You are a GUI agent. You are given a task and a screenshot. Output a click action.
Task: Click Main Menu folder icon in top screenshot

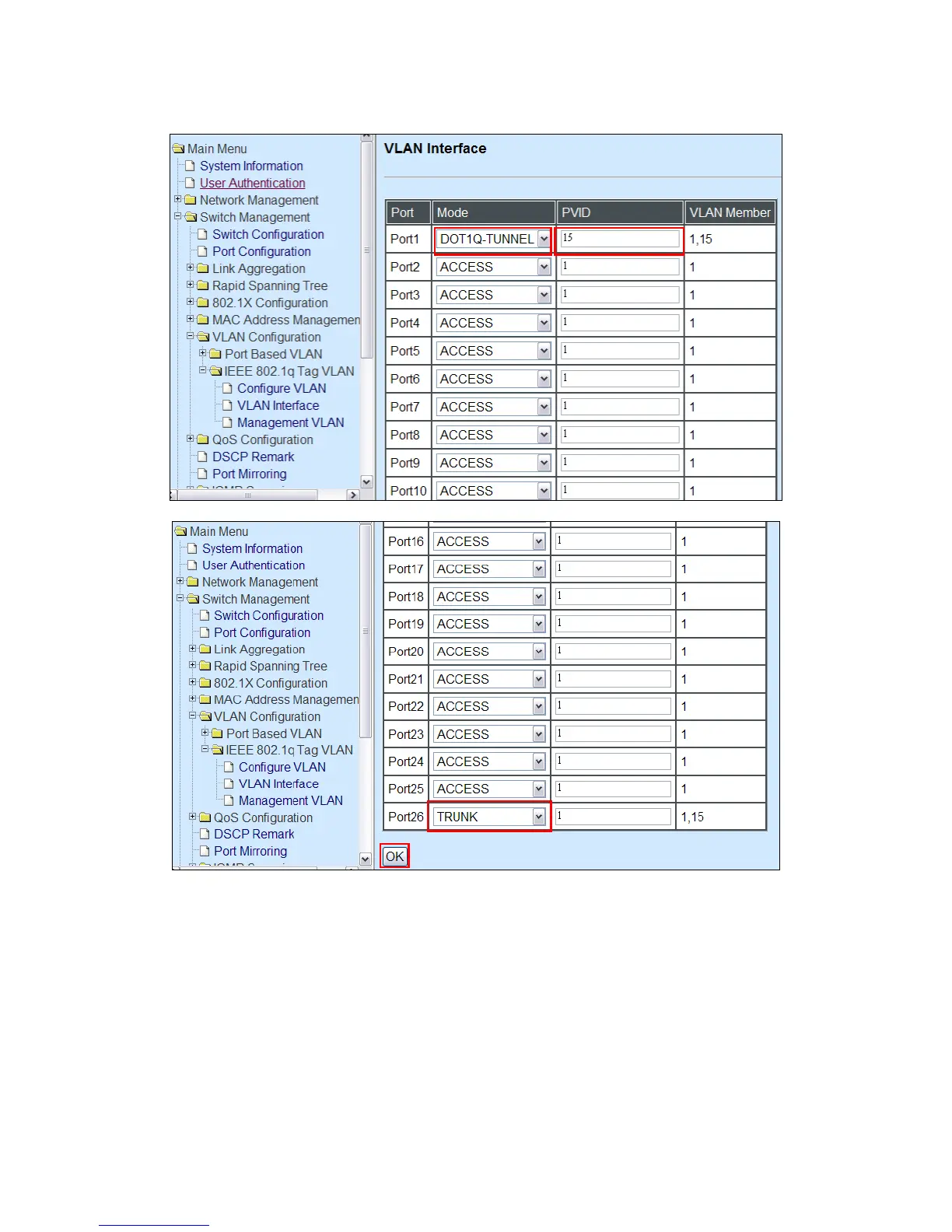pyautogui.click(x=179, y=149)
